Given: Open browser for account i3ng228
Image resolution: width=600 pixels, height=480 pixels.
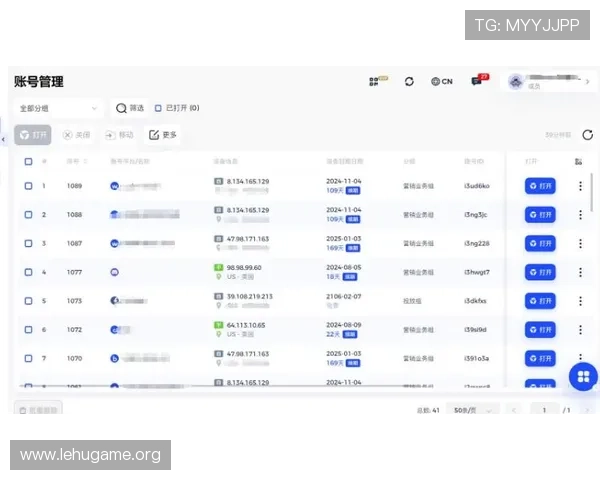Looking at the screenshot, I should pyautogui.click(x=540, y=243).
